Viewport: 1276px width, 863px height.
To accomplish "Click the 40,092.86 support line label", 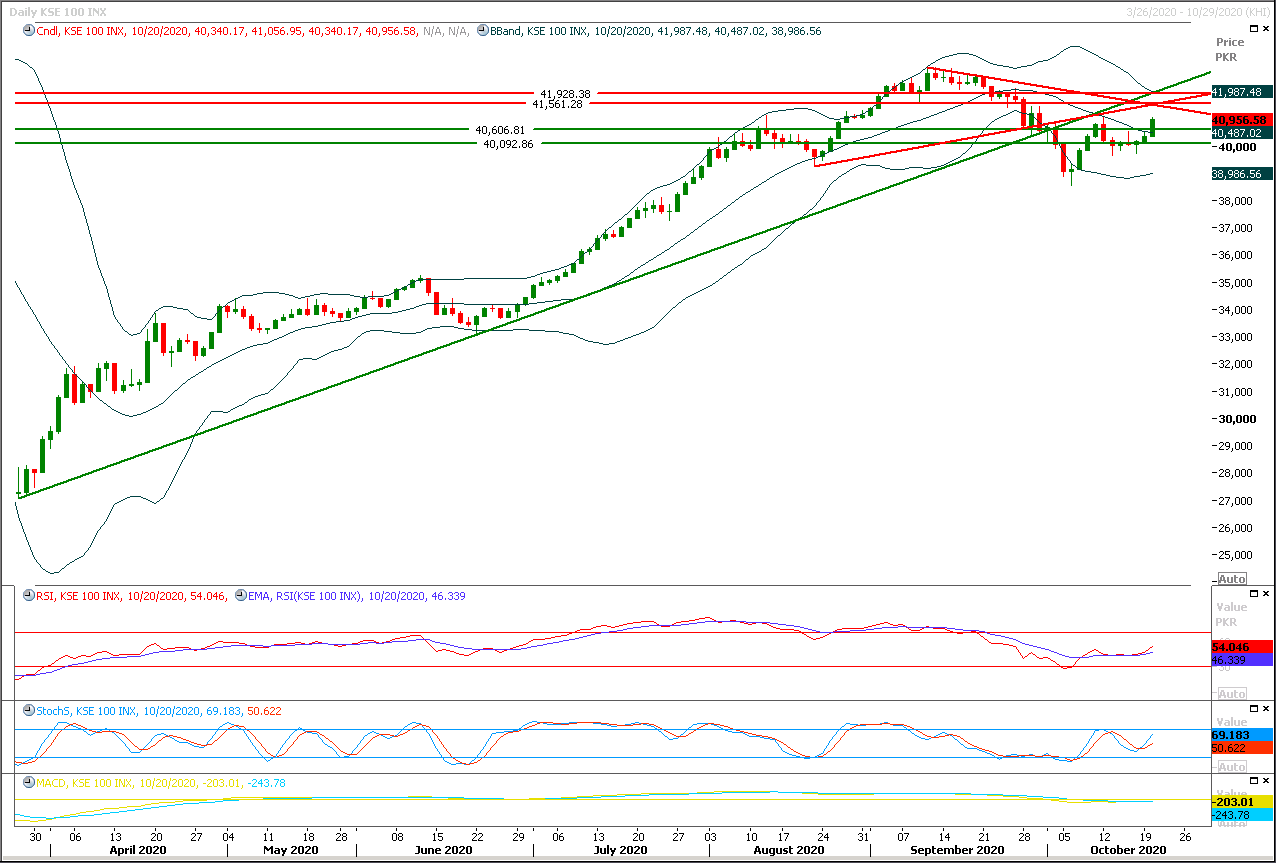I will coord(508,144).
